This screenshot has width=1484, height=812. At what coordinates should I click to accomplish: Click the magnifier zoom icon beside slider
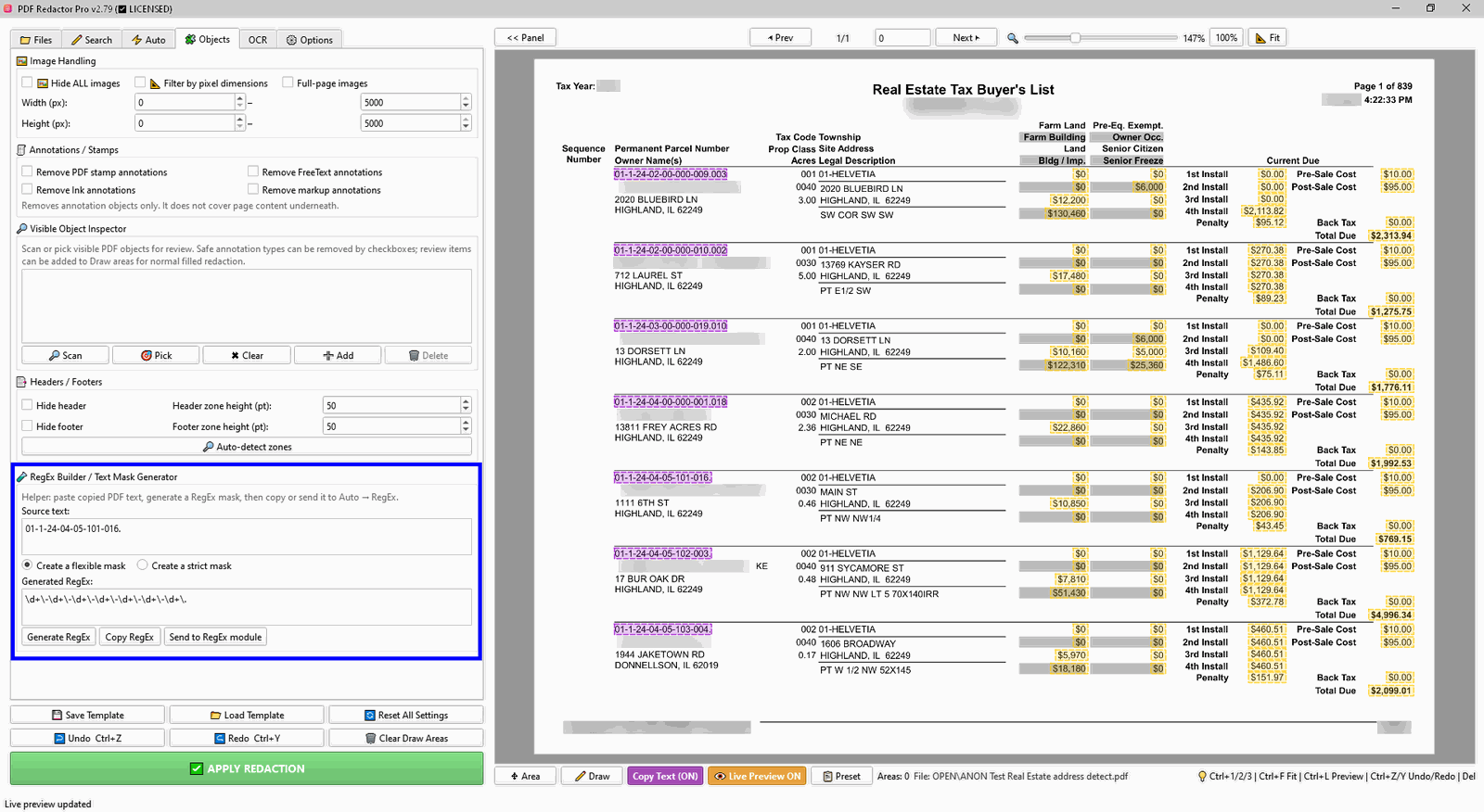(x=1013, y=38)
